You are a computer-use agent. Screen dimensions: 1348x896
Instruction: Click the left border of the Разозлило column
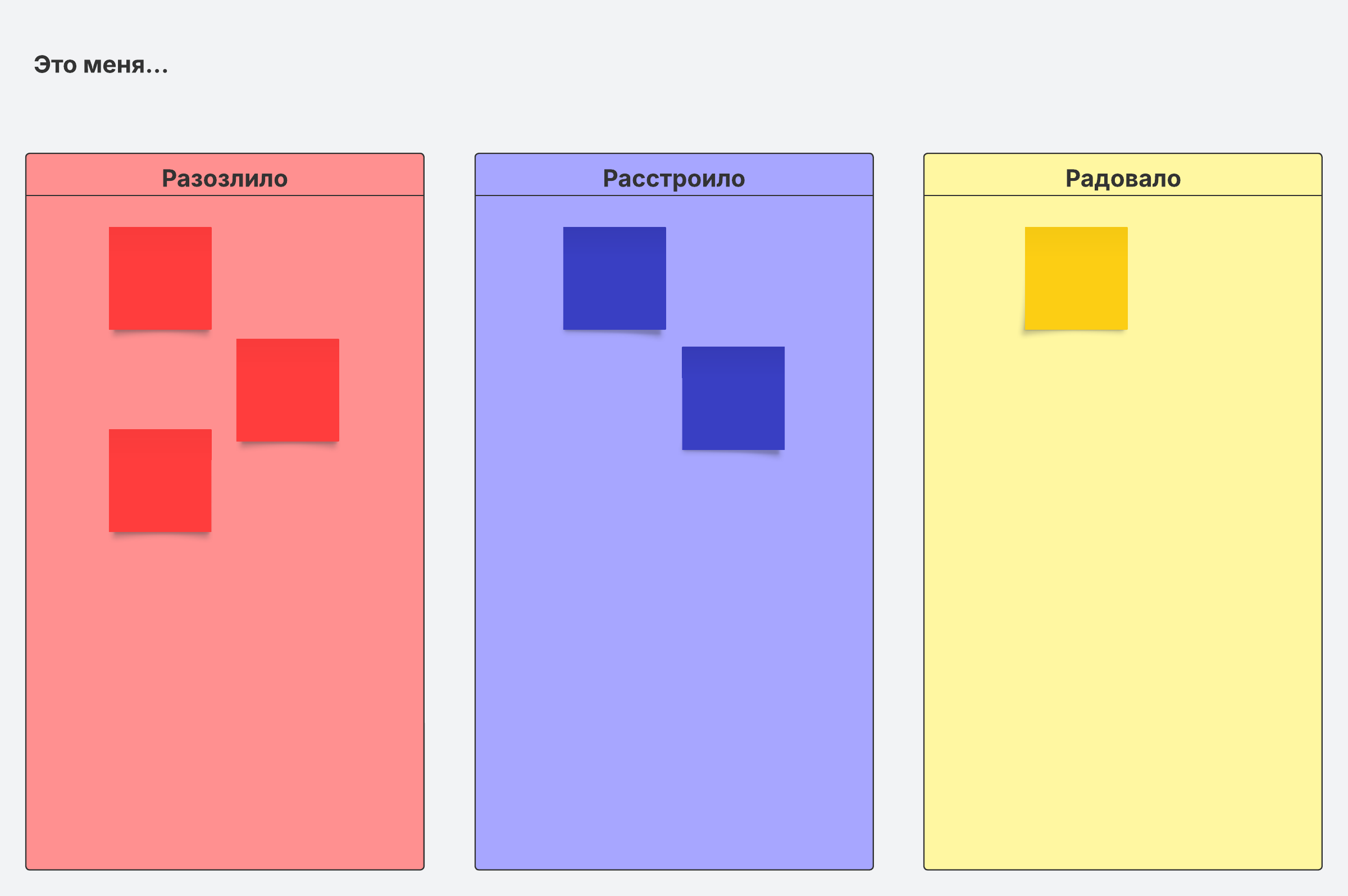[x=26, y=514]
